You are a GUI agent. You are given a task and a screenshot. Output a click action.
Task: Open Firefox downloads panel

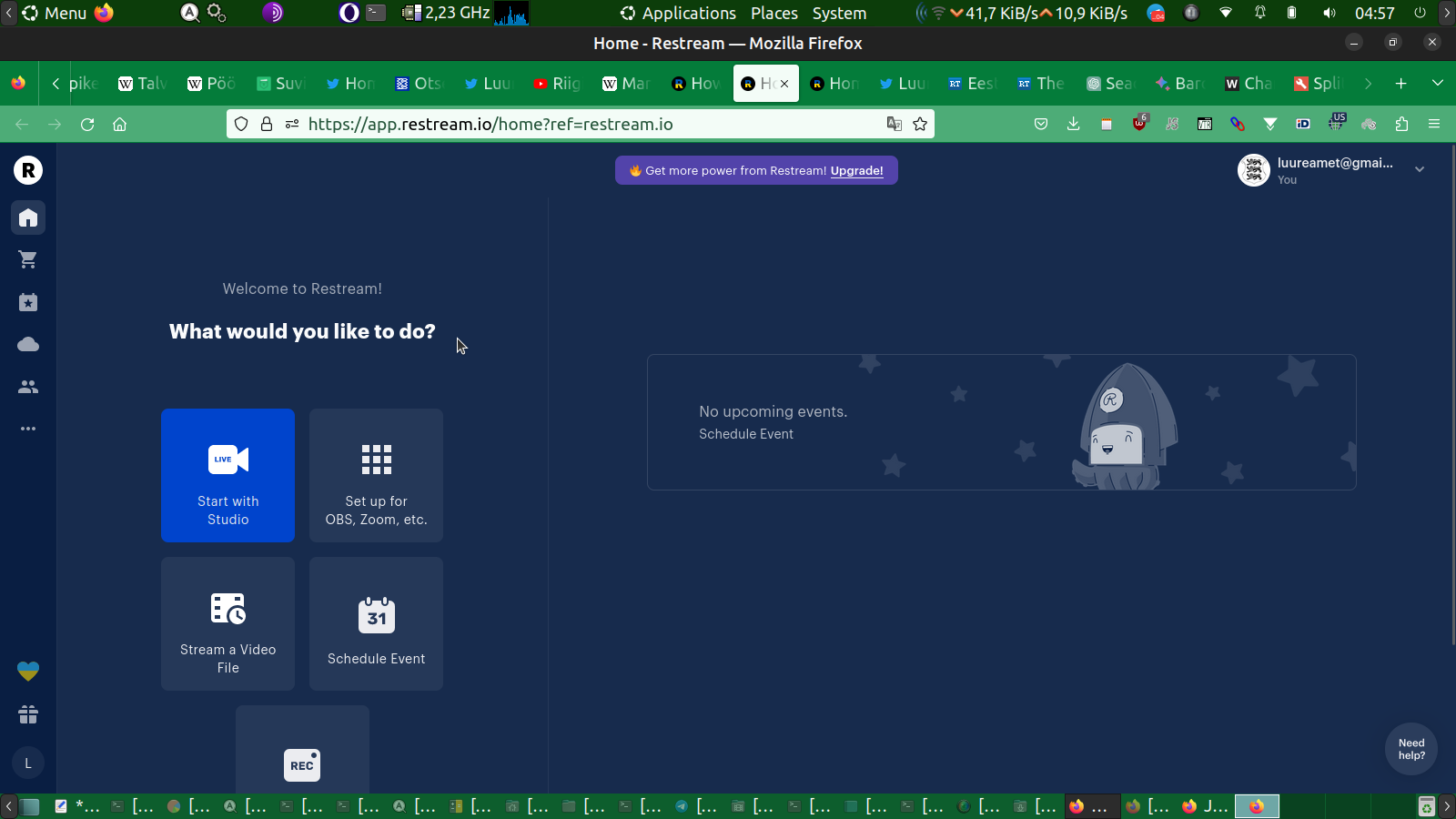1074,125
